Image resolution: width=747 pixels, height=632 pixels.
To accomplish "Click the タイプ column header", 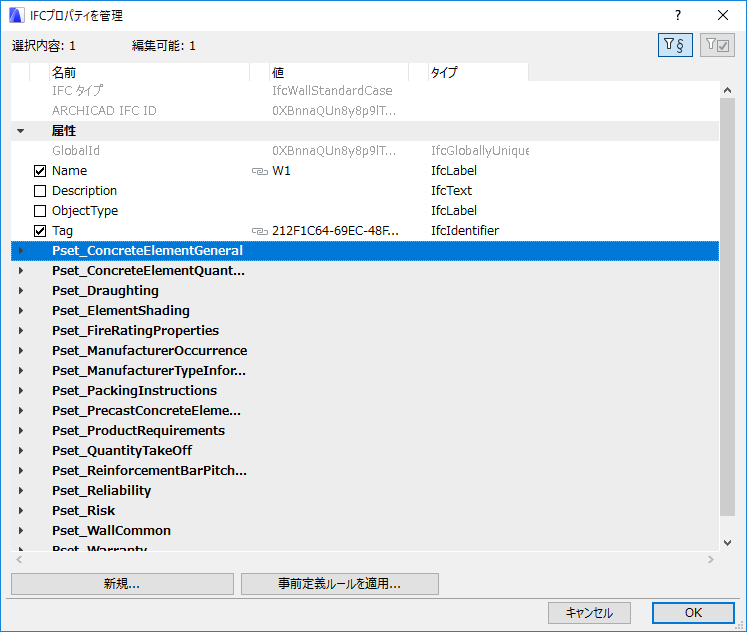I will coord(478,72).
